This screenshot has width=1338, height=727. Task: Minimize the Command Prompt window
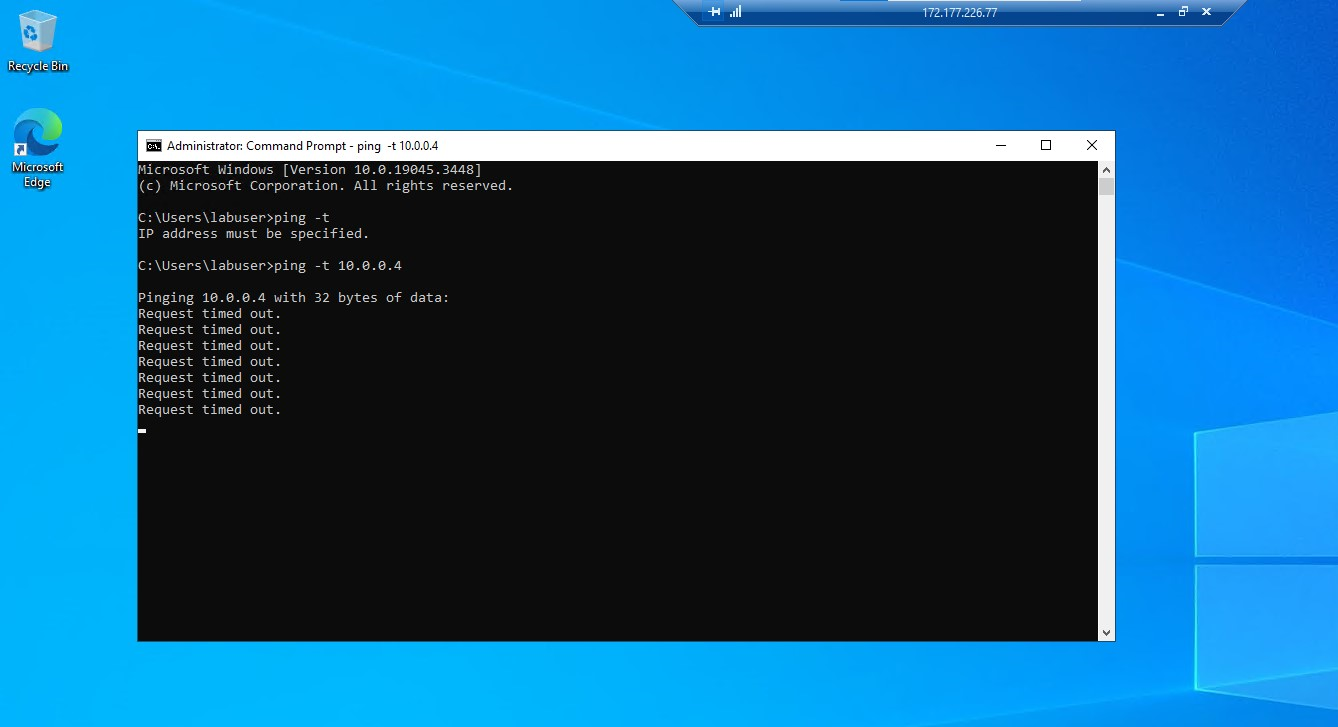click(x=1001, y=145)
